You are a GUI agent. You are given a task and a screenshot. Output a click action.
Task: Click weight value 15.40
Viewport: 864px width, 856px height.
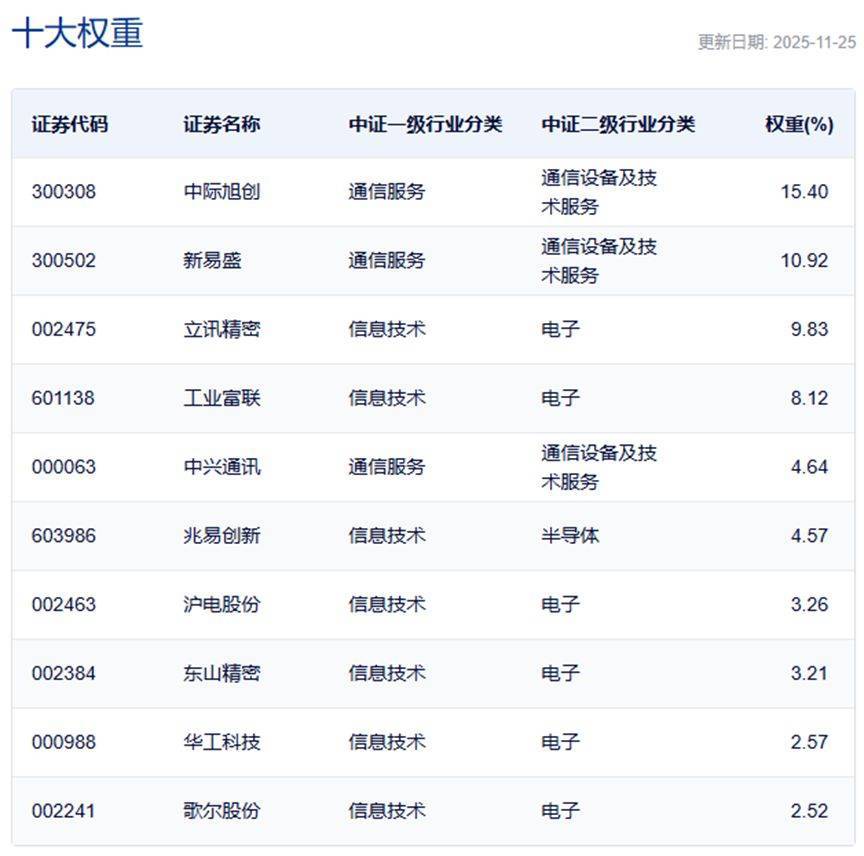tap(804, 192)
